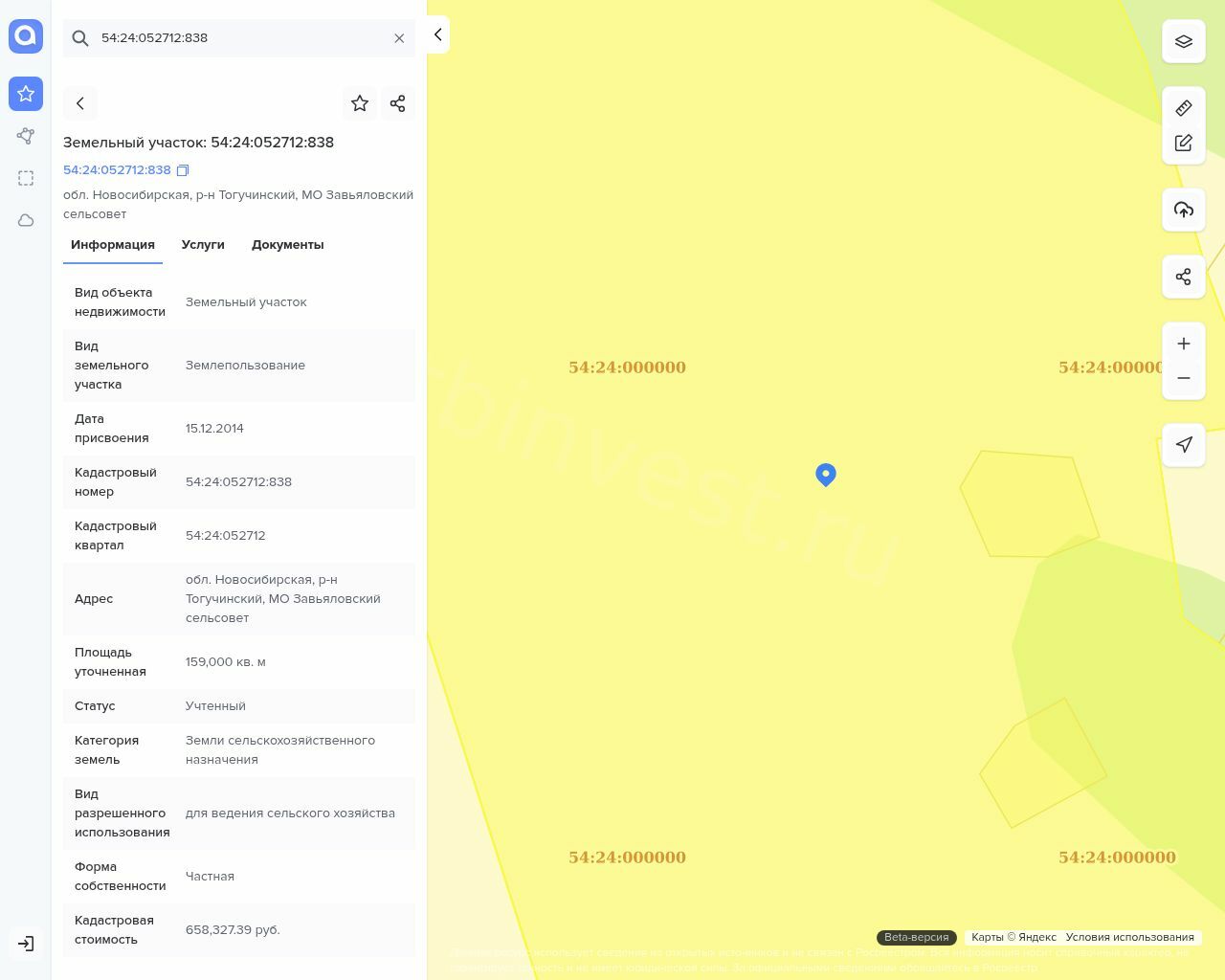This screenshot has height=980, width=1225.
Task: Click the cadastral number search field
Action: pyautogui.click(x=239, y=38)
